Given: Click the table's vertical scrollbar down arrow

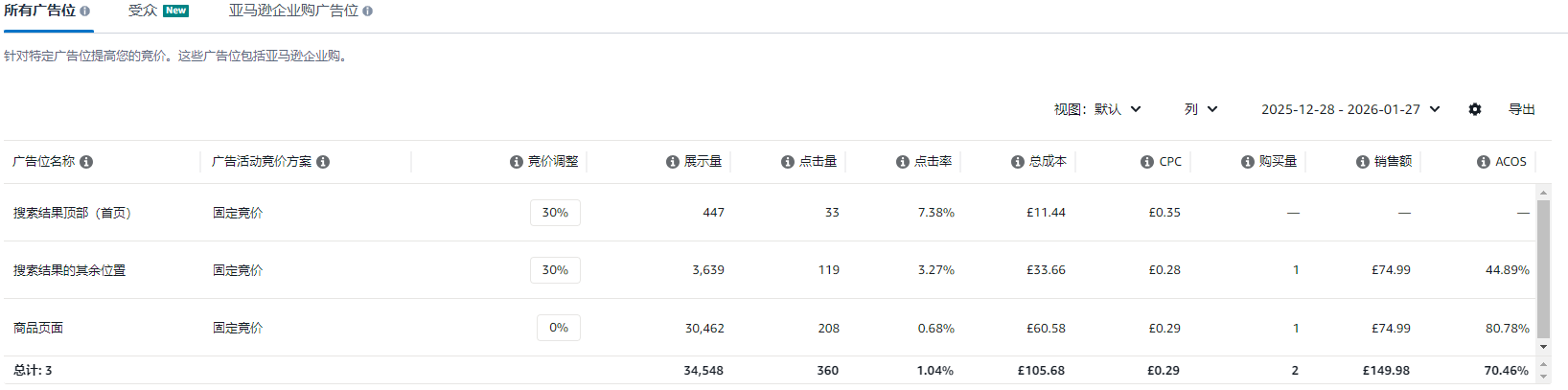Looking at the screenshot, I should tap(1543, 347).
